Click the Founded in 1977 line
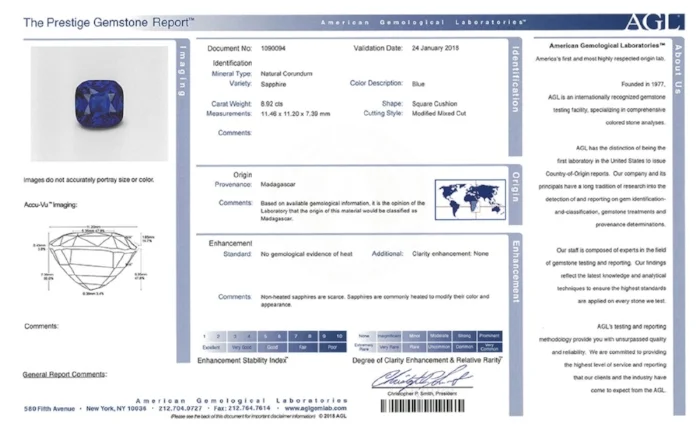 tap(643, 84)
